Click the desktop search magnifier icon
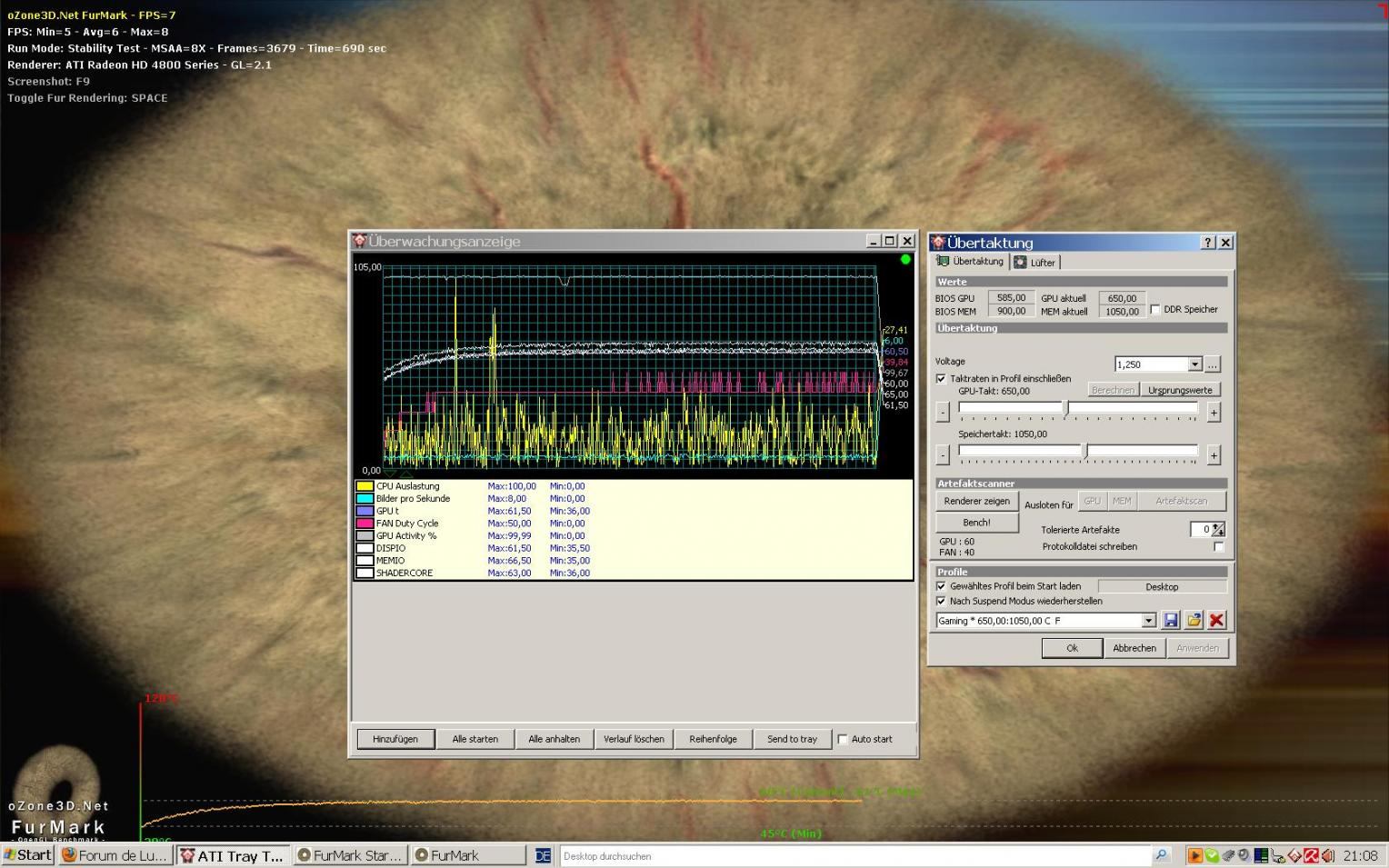The image size is (1389, 868). [x=1161, y=855]
